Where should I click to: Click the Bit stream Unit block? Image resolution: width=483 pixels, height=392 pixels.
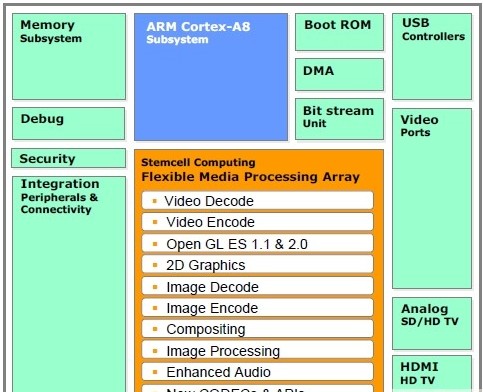pos(339,119)
